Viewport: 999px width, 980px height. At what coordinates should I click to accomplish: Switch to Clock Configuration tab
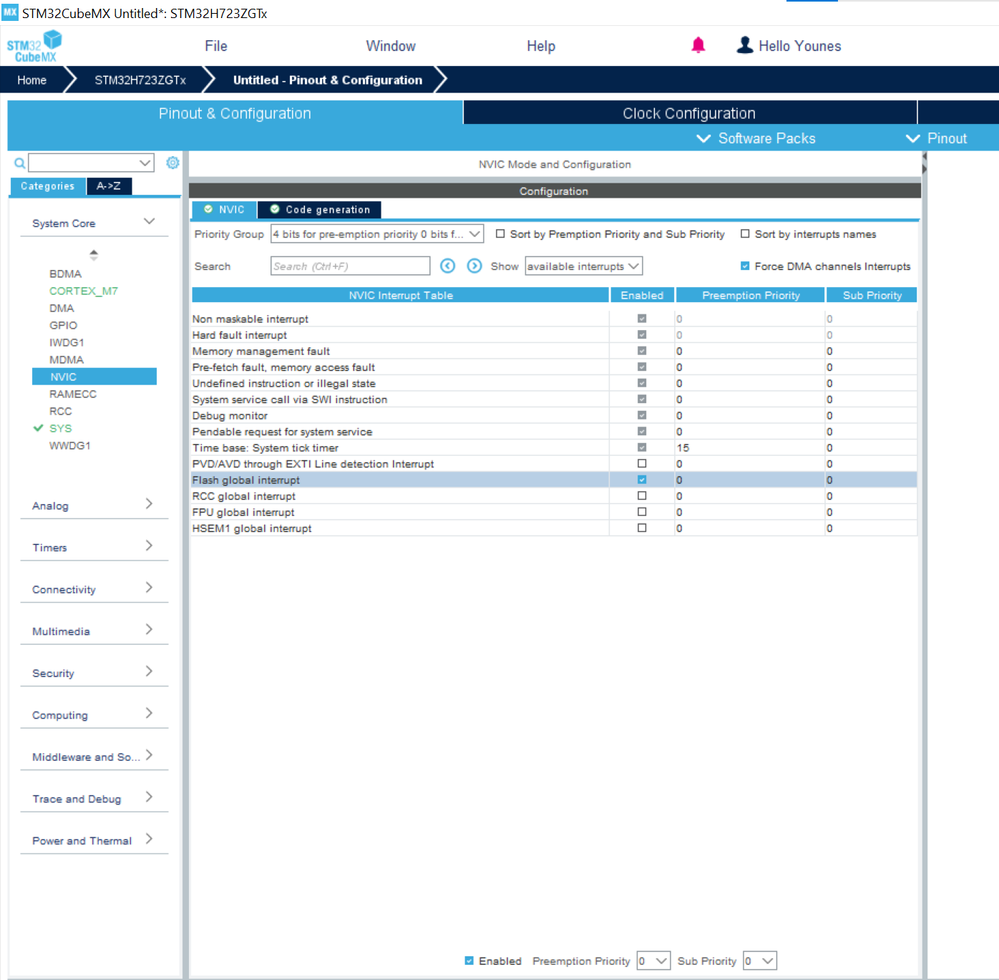pyautogui.click(x=690, y=113)
